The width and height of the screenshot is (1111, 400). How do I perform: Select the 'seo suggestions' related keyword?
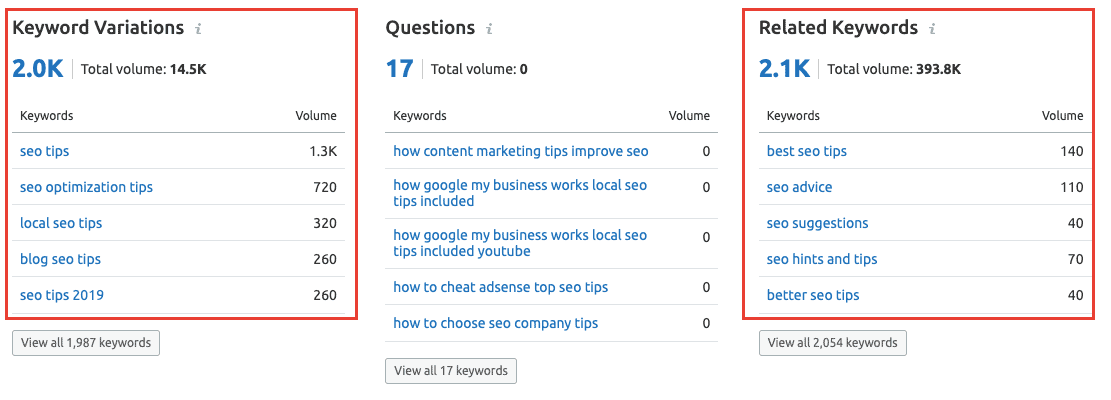tap(817, 223)
